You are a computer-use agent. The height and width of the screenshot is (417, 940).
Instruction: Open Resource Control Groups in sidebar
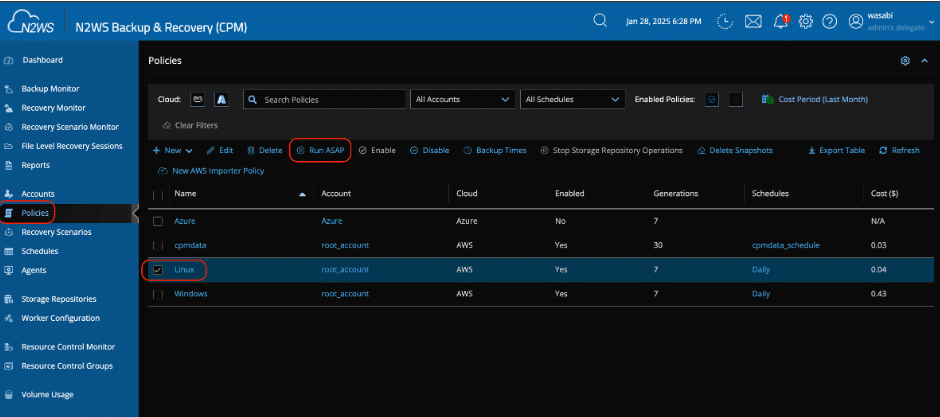point(69,366)
